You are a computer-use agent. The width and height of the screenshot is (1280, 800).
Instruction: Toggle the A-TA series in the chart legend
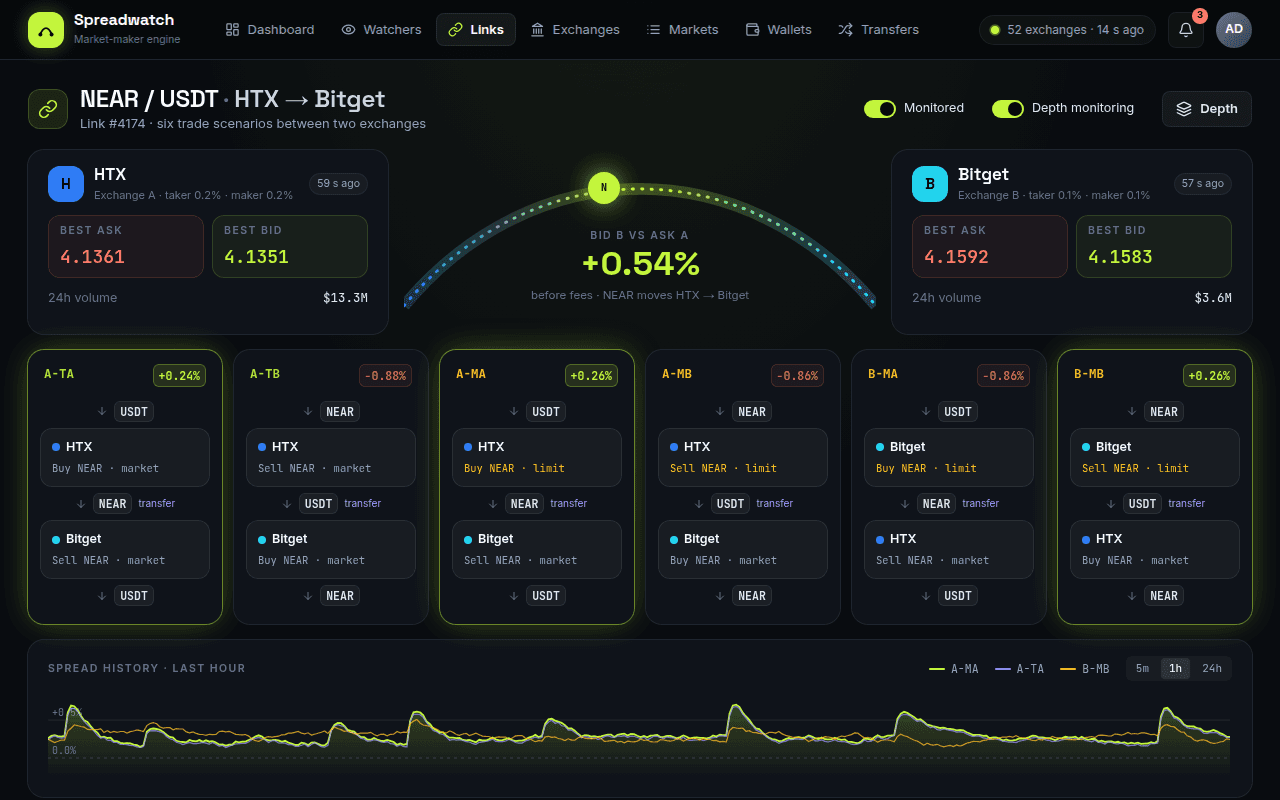click(1020, 669)
